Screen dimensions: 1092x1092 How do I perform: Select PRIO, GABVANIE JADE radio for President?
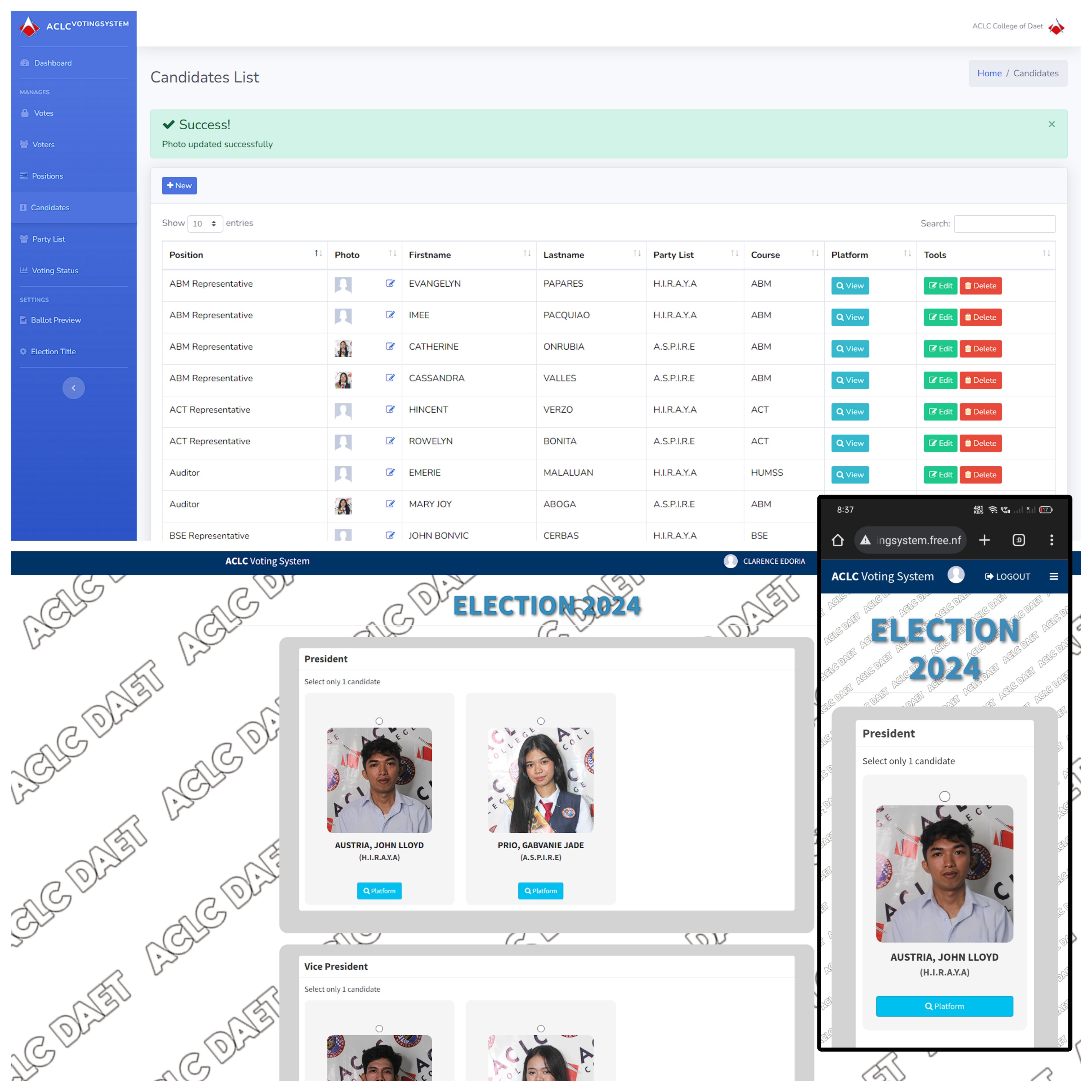click(541, 721)
